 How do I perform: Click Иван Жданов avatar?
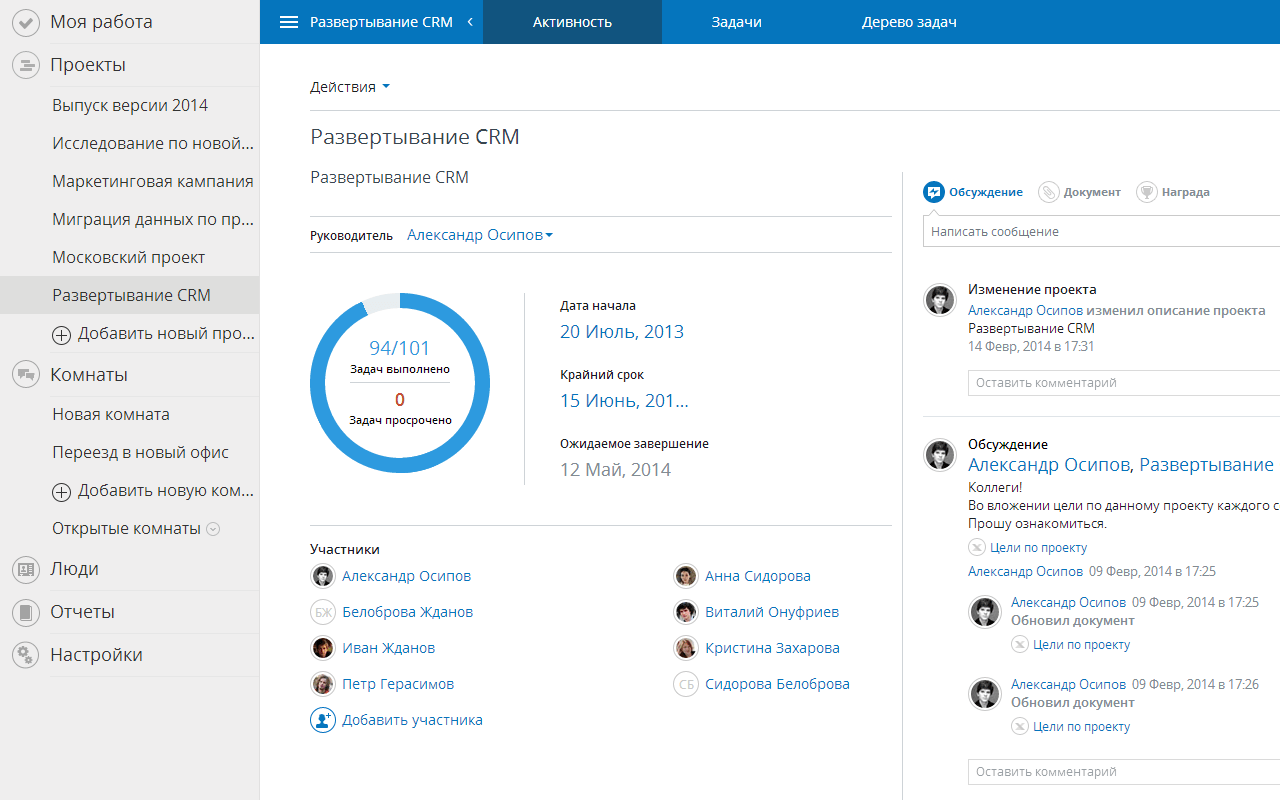pos(323,648)
